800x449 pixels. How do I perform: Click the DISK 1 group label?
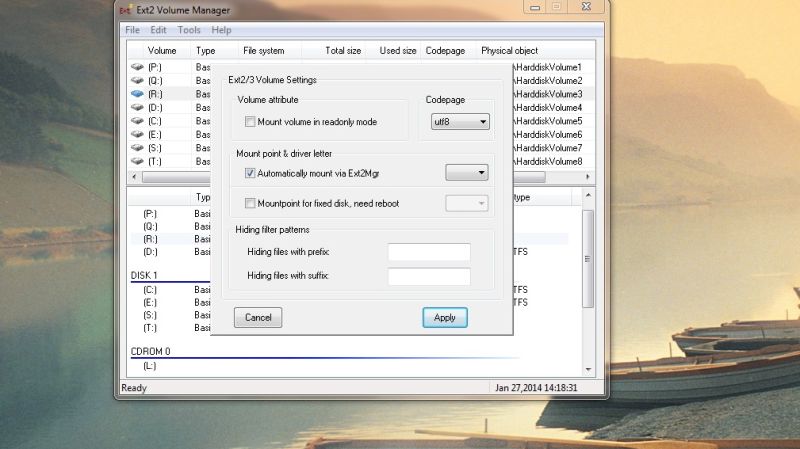click(x=144, y=276)
